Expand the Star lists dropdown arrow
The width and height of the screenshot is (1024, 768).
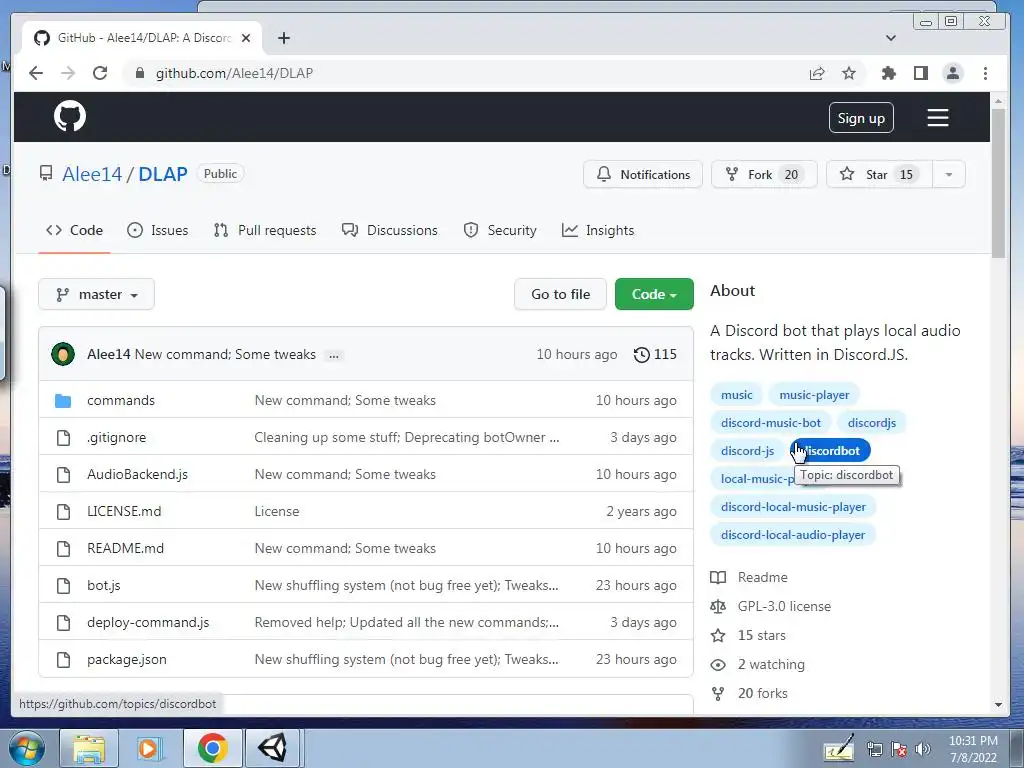pos(948,174)
